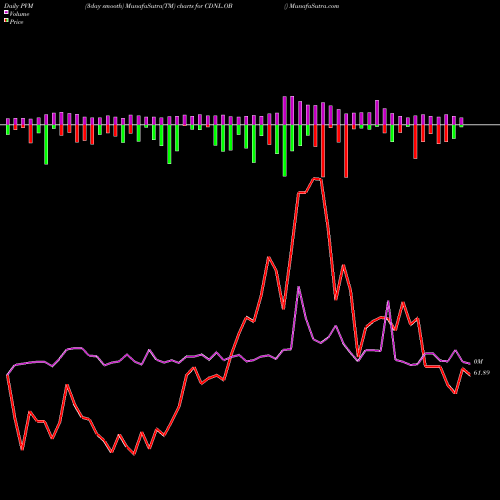Click the left start point where both lines meet

pos(7,375)
